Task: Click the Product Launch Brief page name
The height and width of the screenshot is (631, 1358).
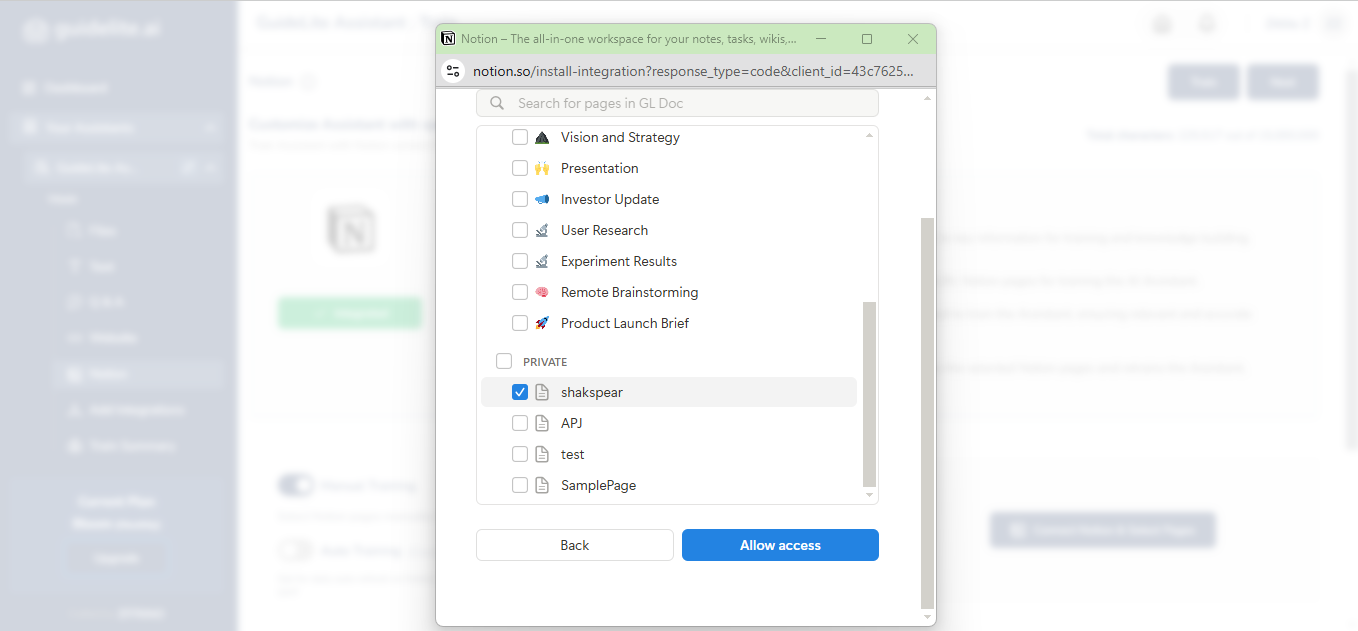Action: pos(625,323)
